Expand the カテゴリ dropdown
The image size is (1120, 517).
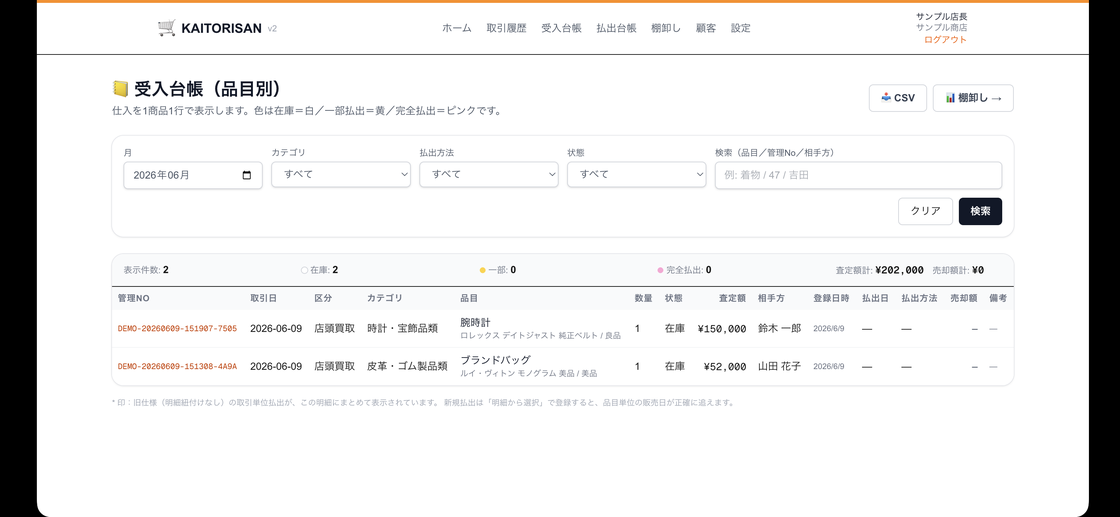[x=341, y=174]
